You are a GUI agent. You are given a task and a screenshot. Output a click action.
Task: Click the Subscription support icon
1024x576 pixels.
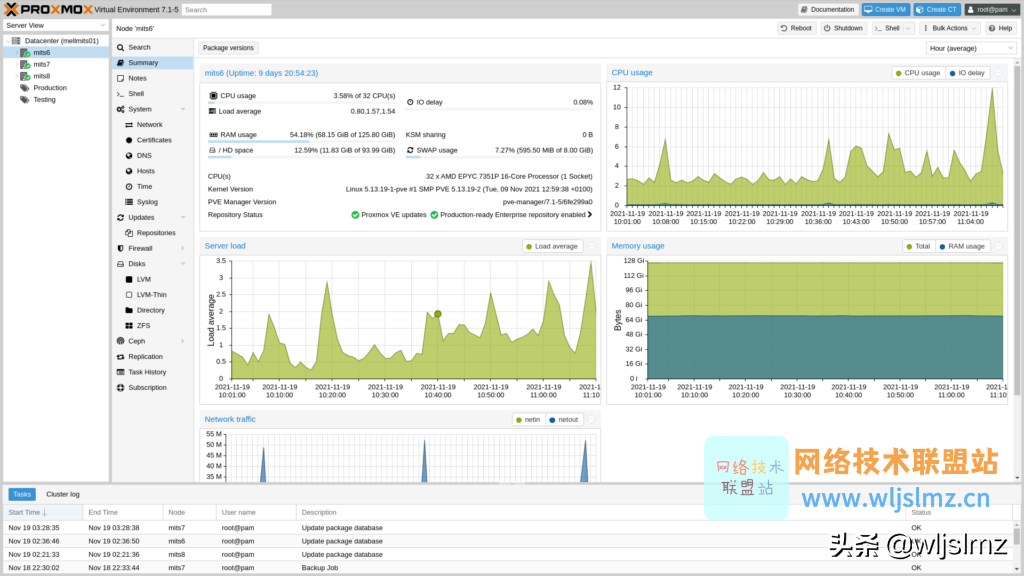(120, 387)
